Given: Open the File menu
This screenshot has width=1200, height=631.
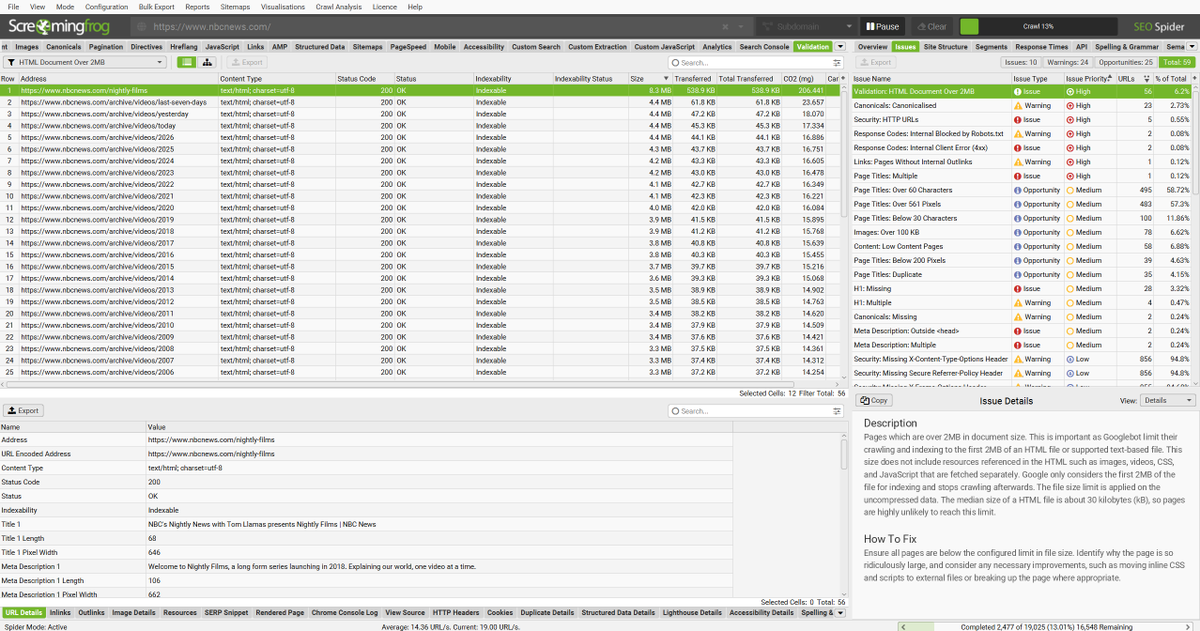Looking at the screenshot, I should pos(14,7).
